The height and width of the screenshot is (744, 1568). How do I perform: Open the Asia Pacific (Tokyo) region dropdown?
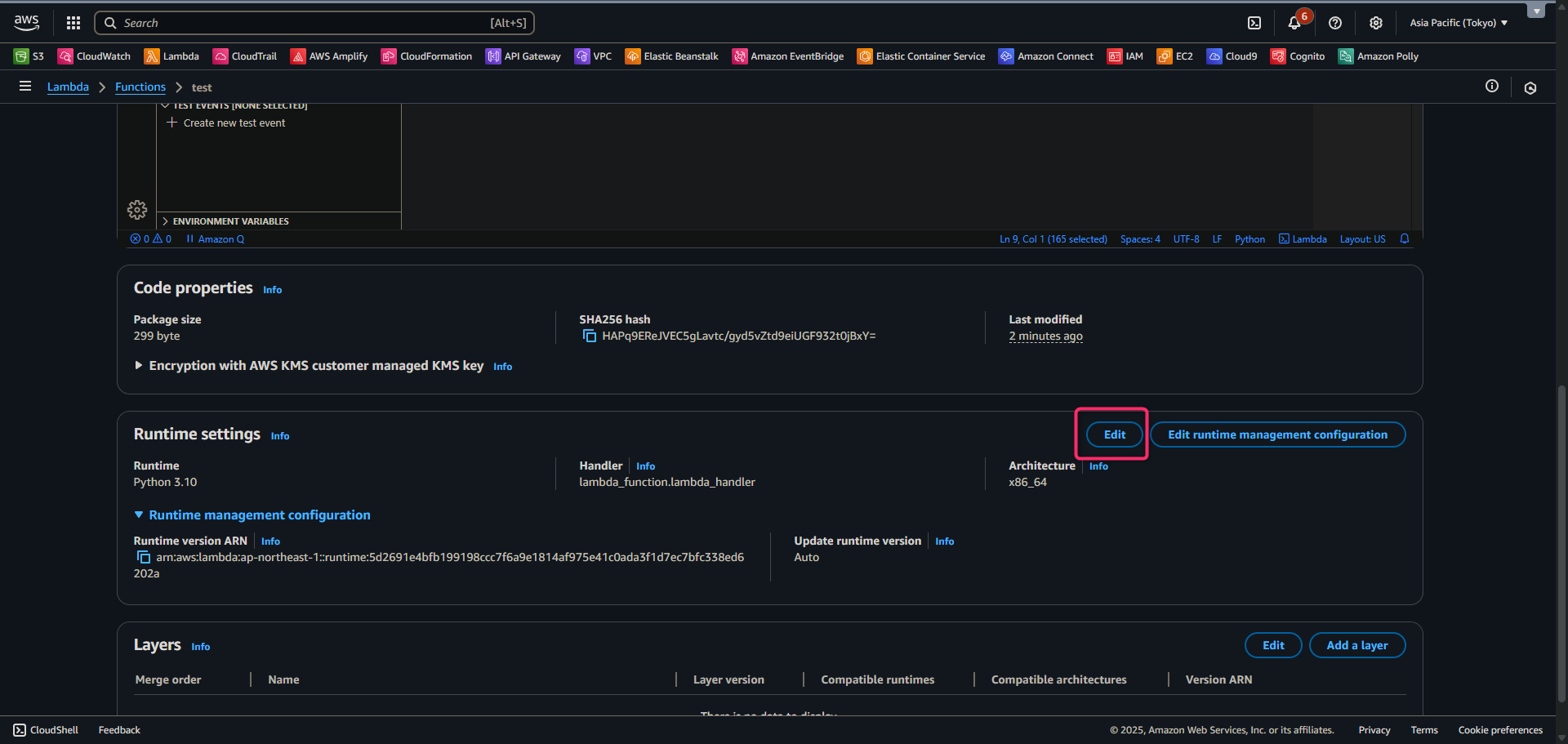pyautogui.click(x=1459, y=23)
